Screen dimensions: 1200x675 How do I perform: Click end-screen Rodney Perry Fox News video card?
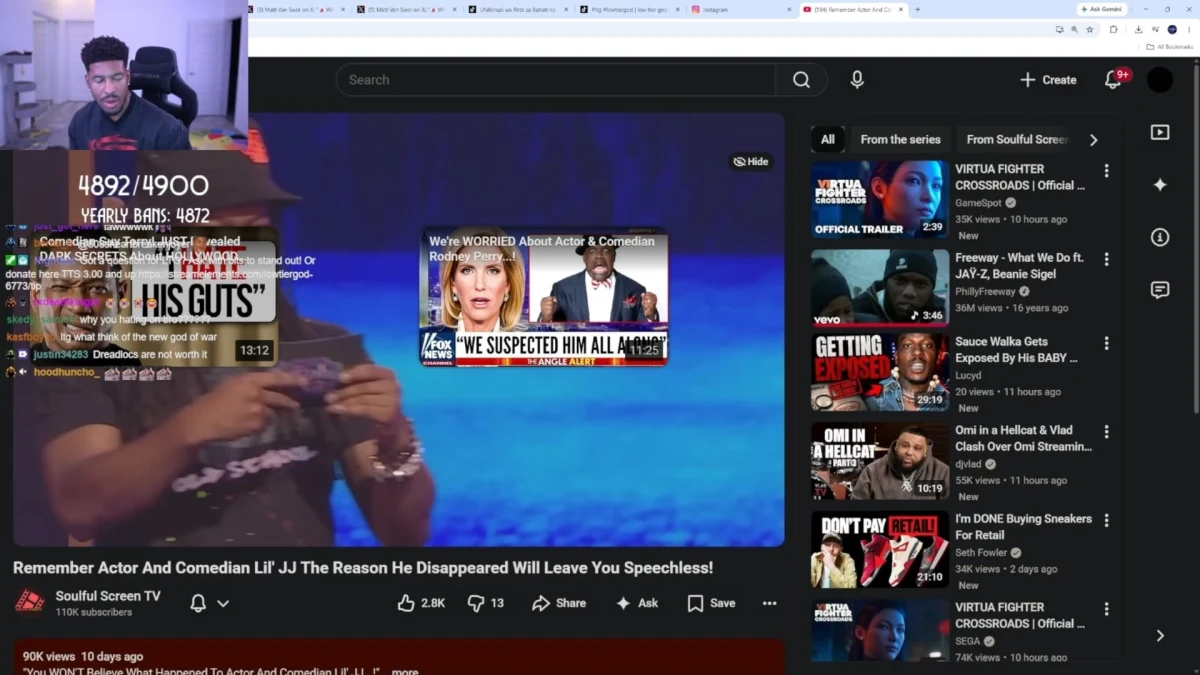(544, 297)
